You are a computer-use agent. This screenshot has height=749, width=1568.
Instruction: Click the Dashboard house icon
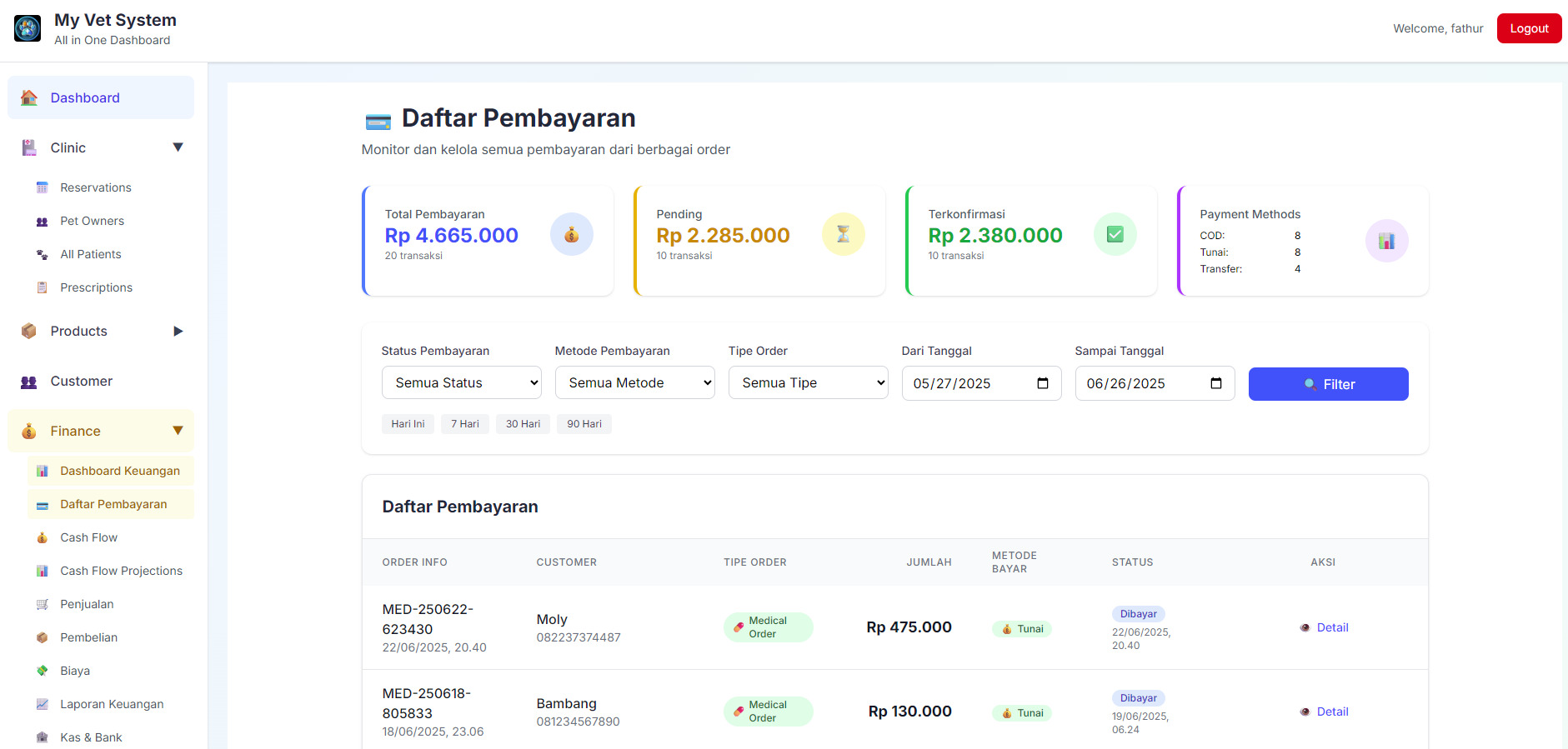pos(29,97)
